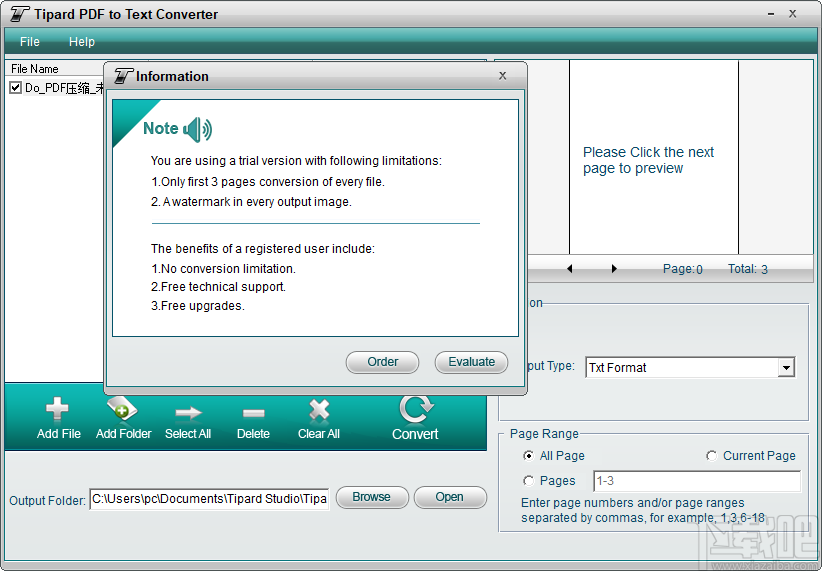
Task: Click 'A watermark in every output image' line
Action: 251,202
